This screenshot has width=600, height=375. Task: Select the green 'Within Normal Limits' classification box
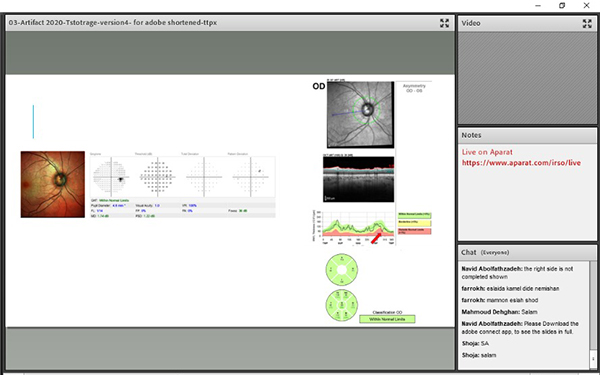[387, 319]
